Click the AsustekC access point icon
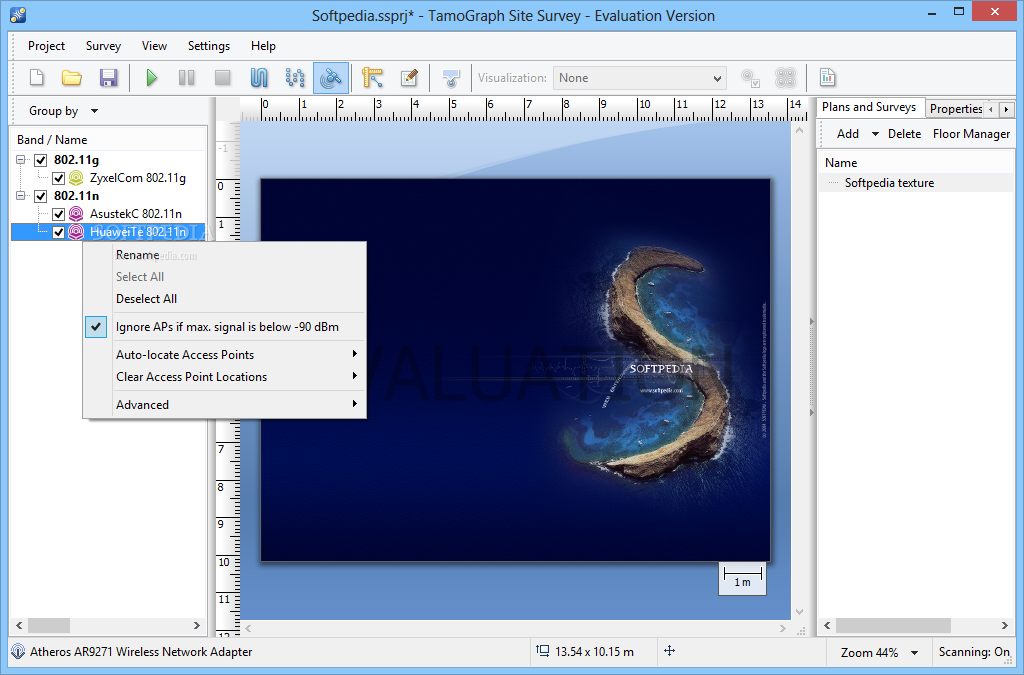Image resolution: width=1024 pixels, height=675 pixels. click(76, 213)
